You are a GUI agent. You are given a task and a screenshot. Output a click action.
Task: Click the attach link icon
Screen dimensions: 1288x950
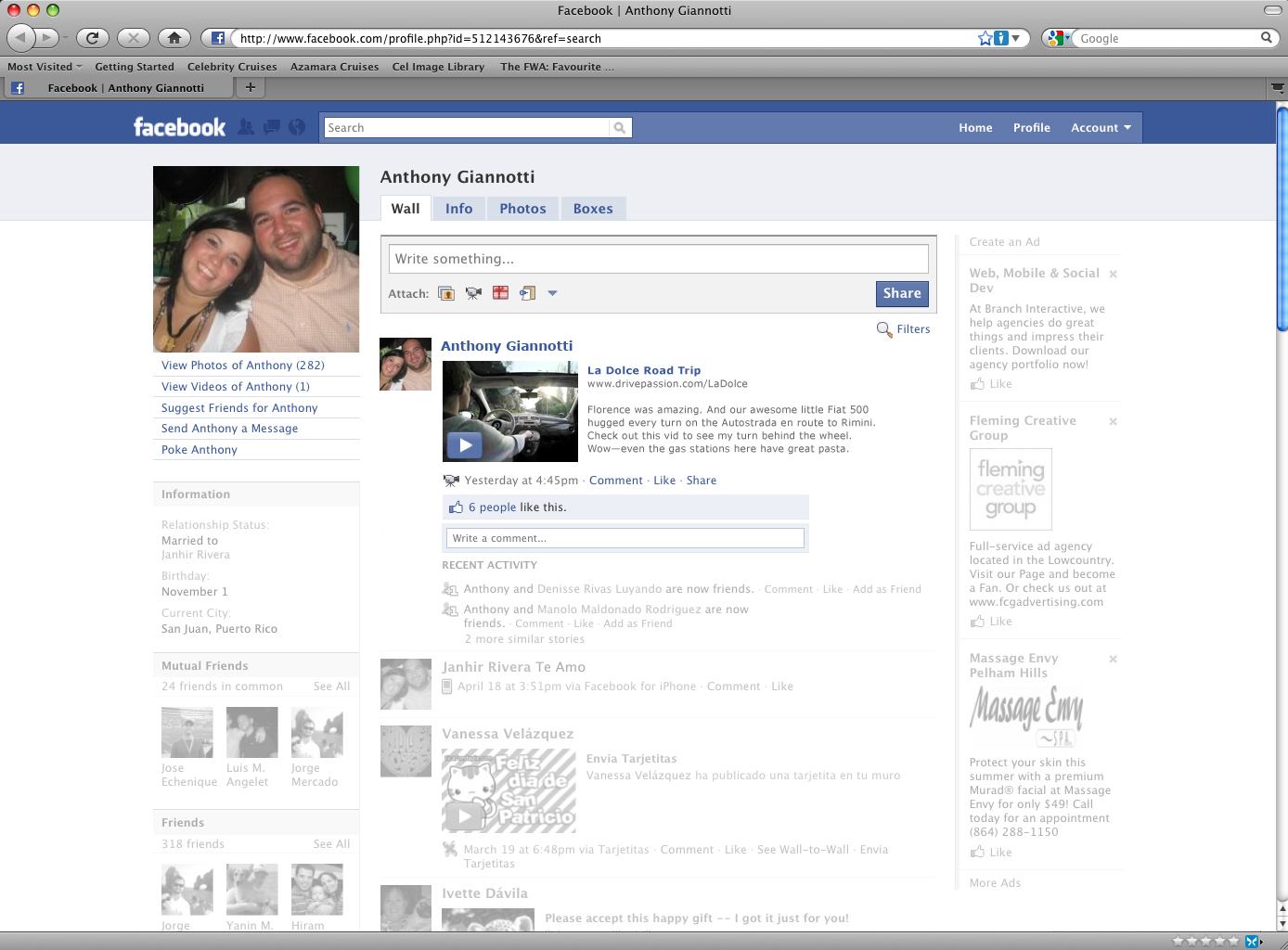tap(527, 293)
